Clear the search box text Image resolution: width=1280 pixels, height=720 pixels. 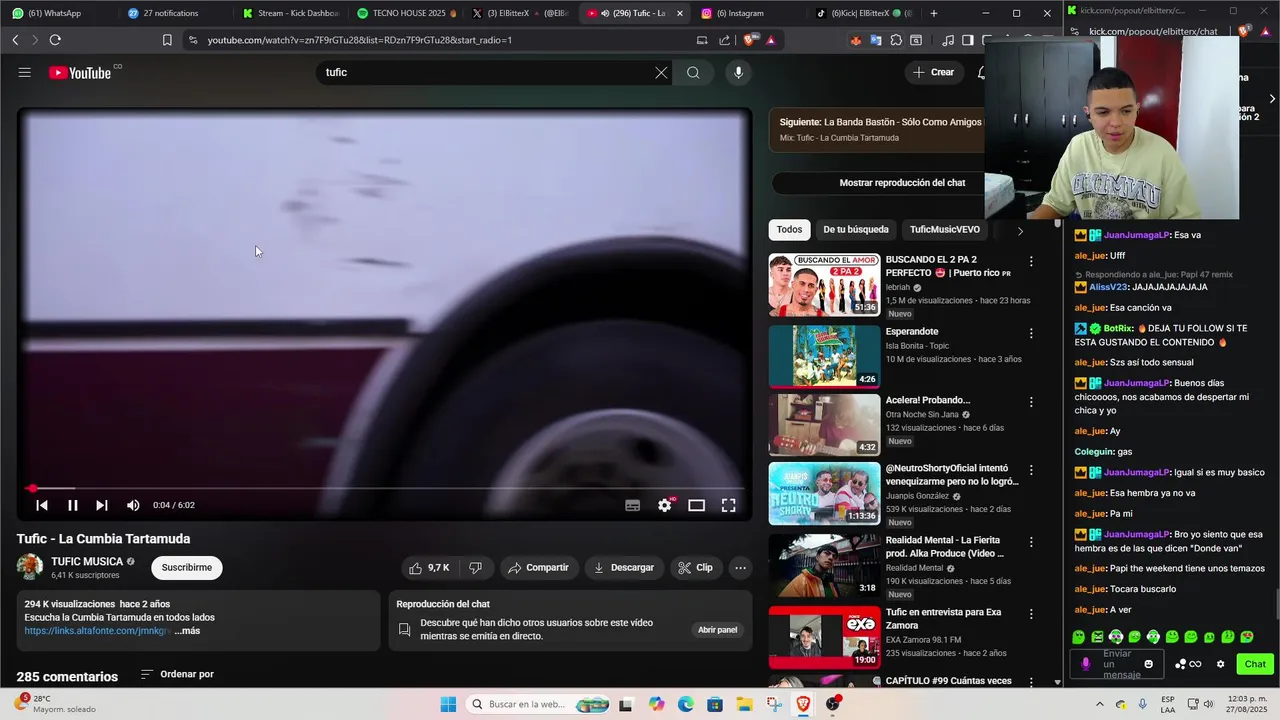click(x=661, y=72)
